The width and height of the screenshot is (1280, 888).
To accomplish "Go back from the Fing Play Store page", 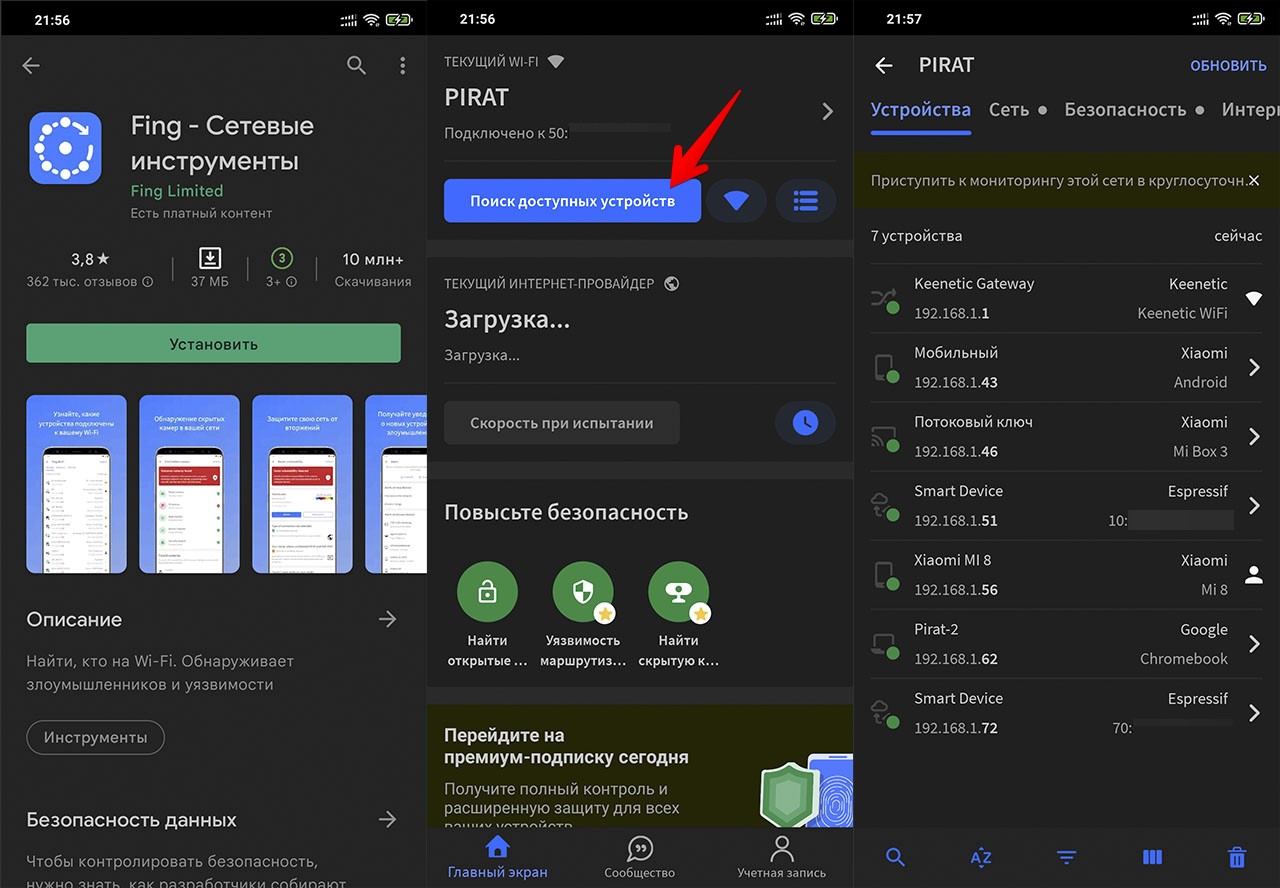I will (x=32, y=65).
